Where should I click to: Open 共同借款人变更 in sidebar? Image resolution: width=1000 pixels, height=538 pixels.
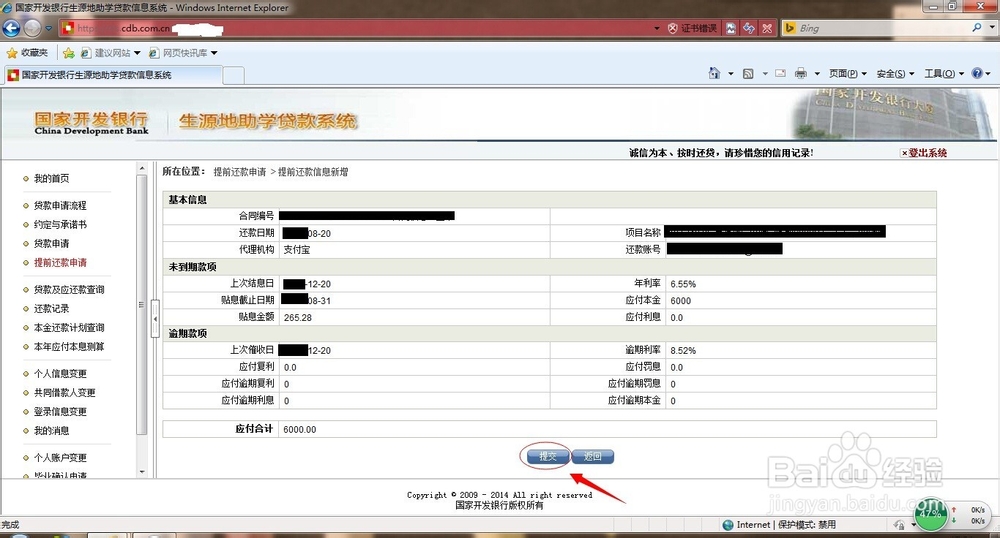(64, 393)
